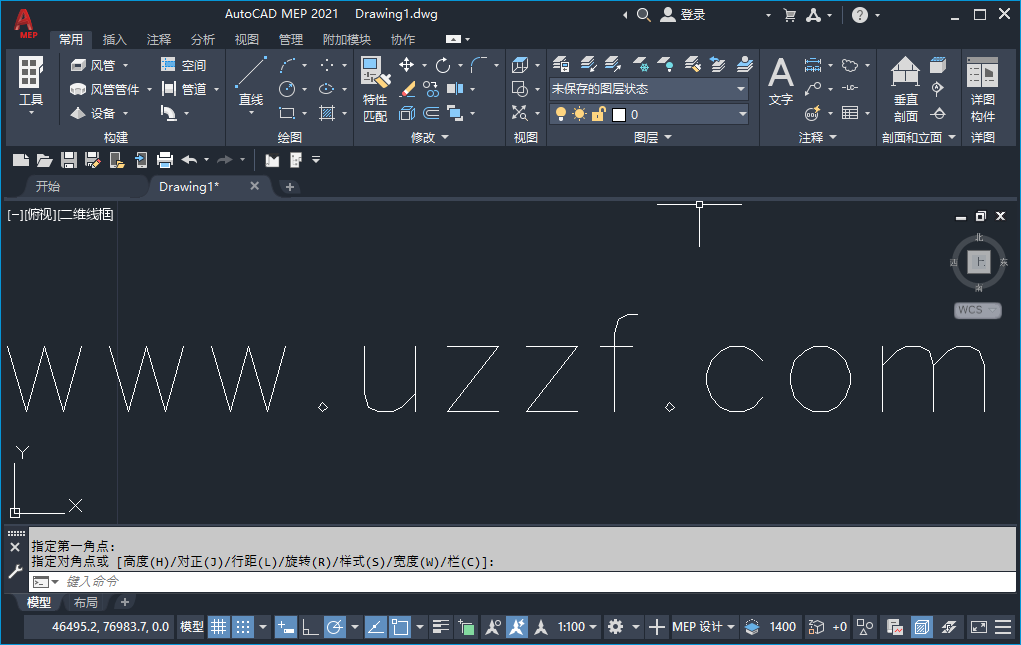Image resolution: width=1021 pixels, height=645 pixels.
Task: Switch to the 布局 layout tab
Action: 85,602
